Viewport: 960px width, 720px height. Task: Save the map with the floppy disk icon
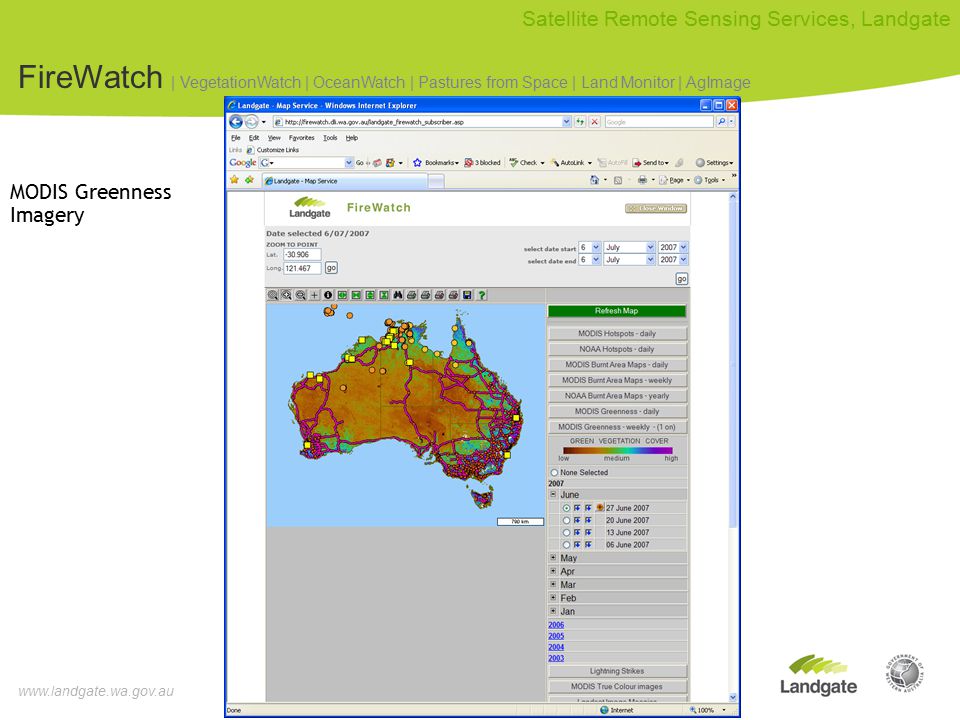[x=467, y=295]
